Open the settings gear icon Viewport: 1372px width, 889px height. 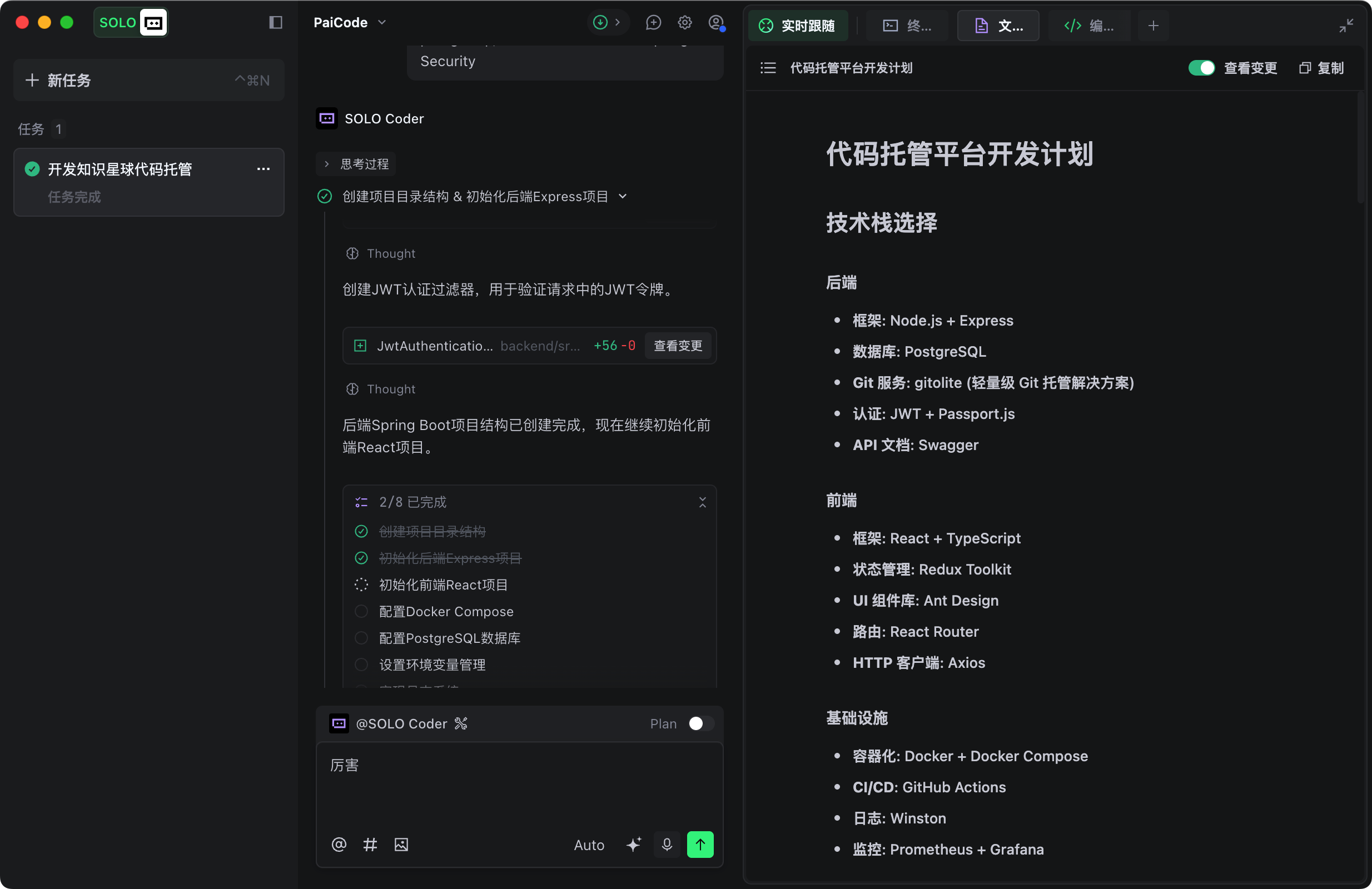point(684,22)
